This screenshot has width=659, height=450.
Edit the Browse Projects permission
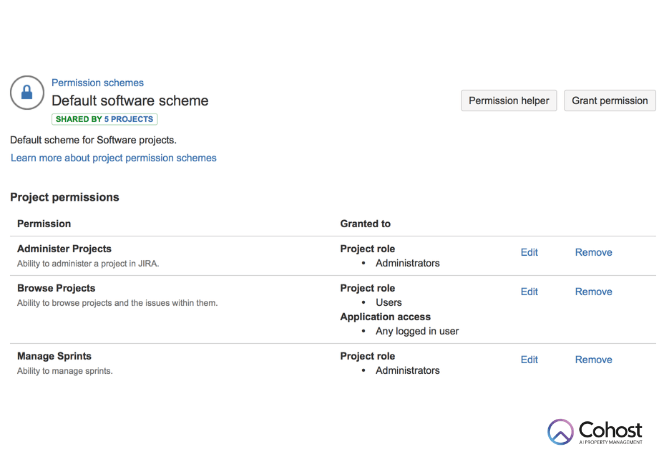coord(529,292)
